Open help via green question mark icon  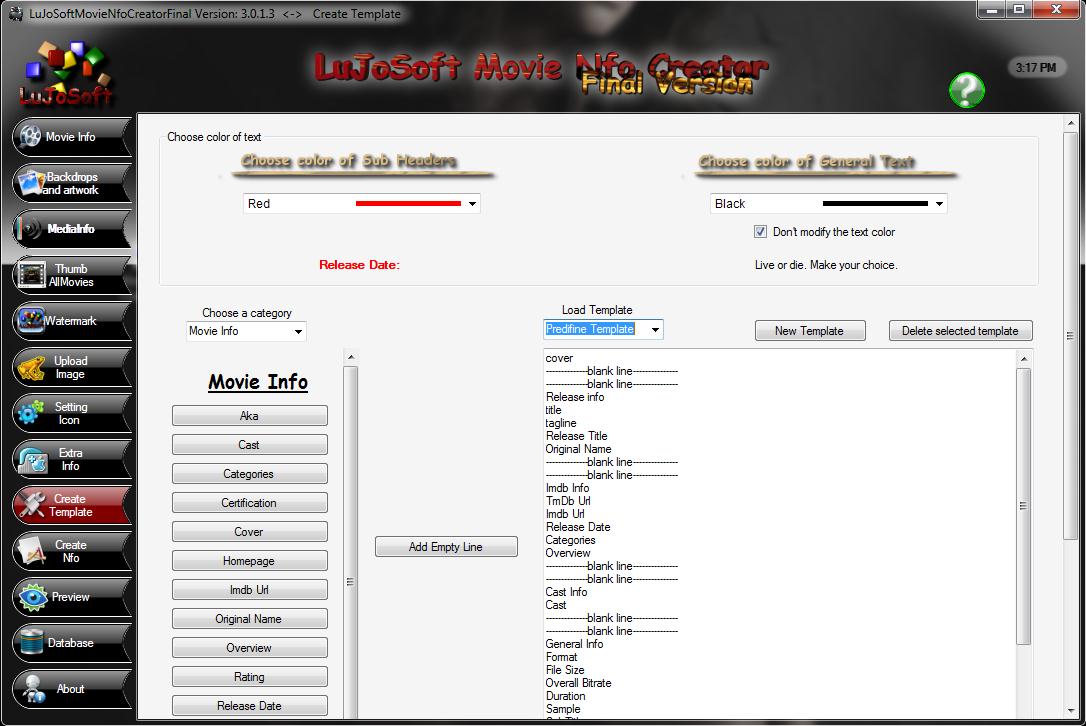pos(967,90)
